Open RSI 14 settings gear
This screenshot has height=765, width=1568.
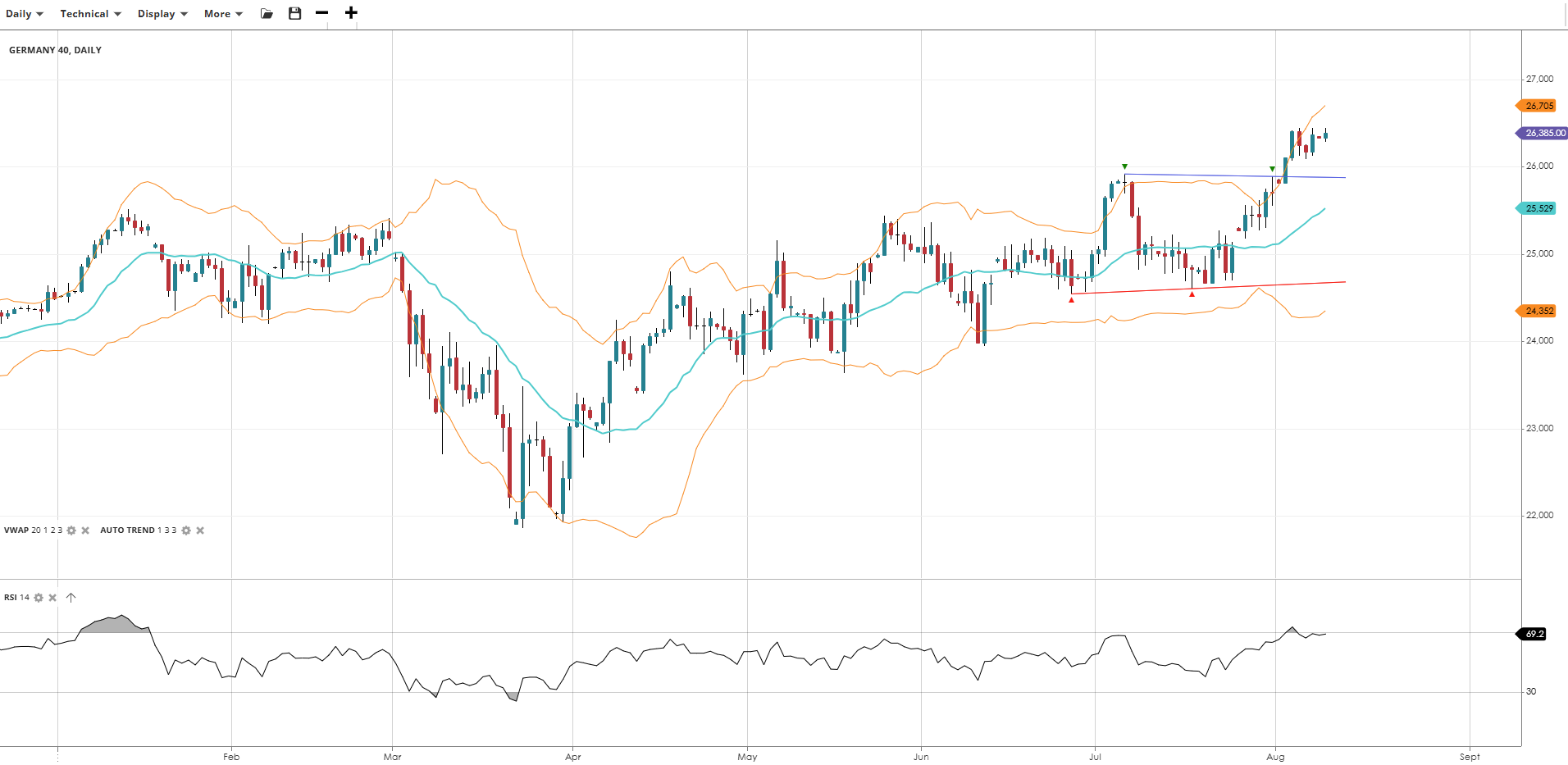39,598
